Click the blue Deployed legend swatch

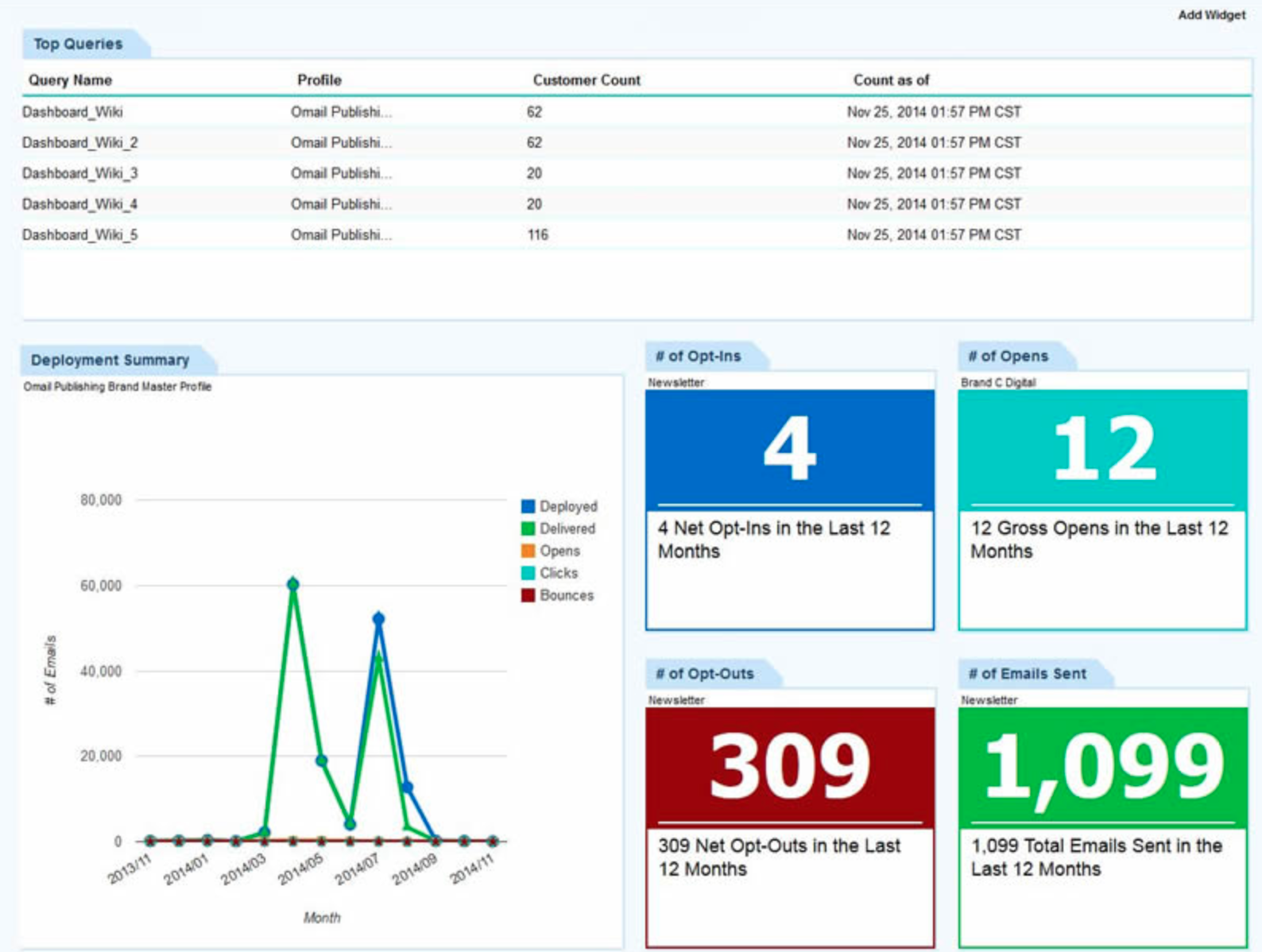[x=528, y=506]
